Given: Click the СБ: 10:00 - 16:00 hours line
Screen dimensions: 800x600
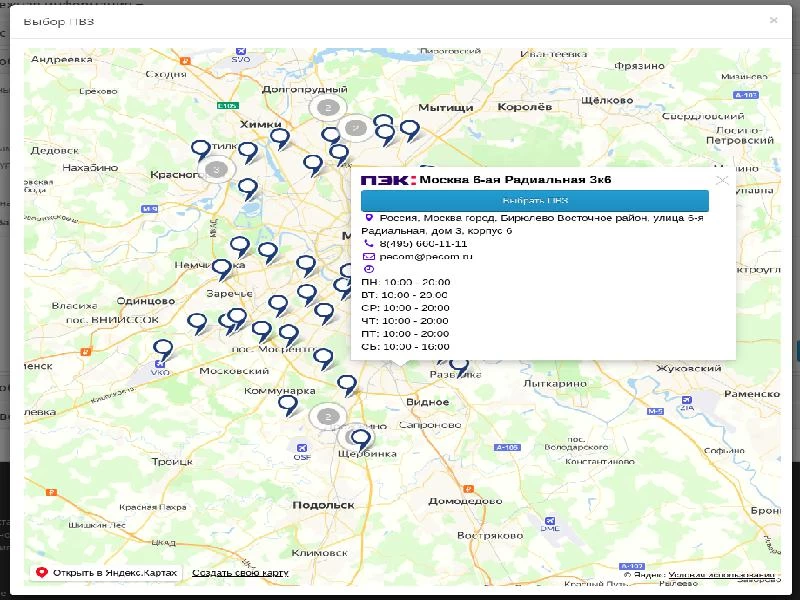Looking at the screenshot, I should pos(406,347).
